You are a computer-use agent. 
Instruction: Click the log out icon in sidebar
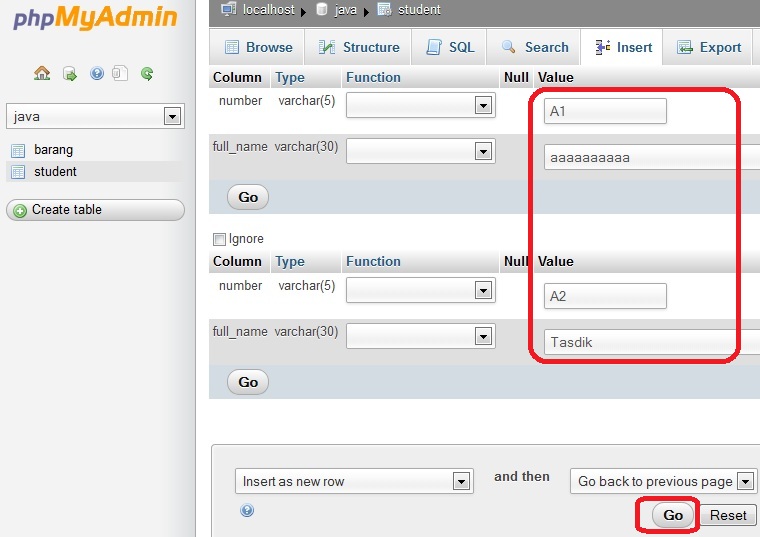(x=70, y=74)
